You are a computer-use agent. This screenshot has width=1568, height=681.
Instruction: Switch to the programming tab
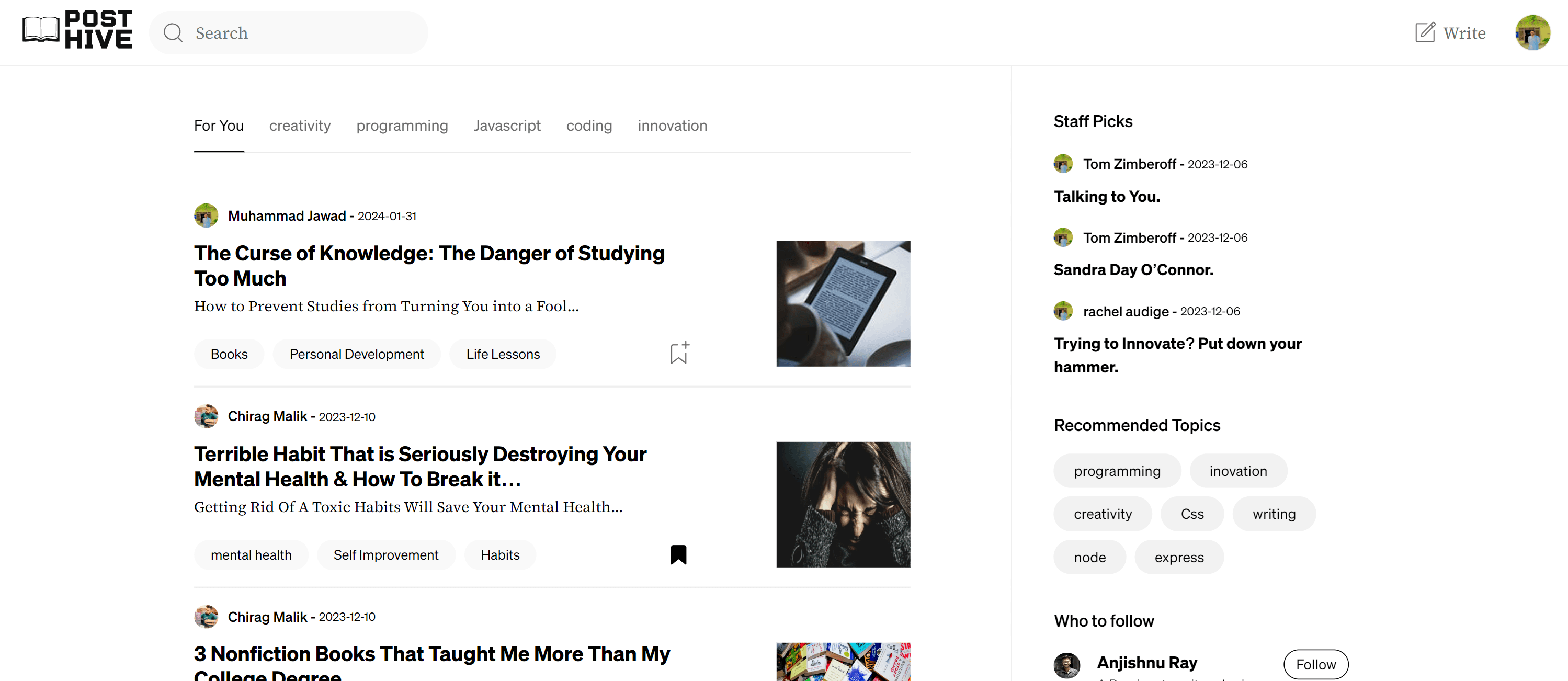(x=402, y=126)
